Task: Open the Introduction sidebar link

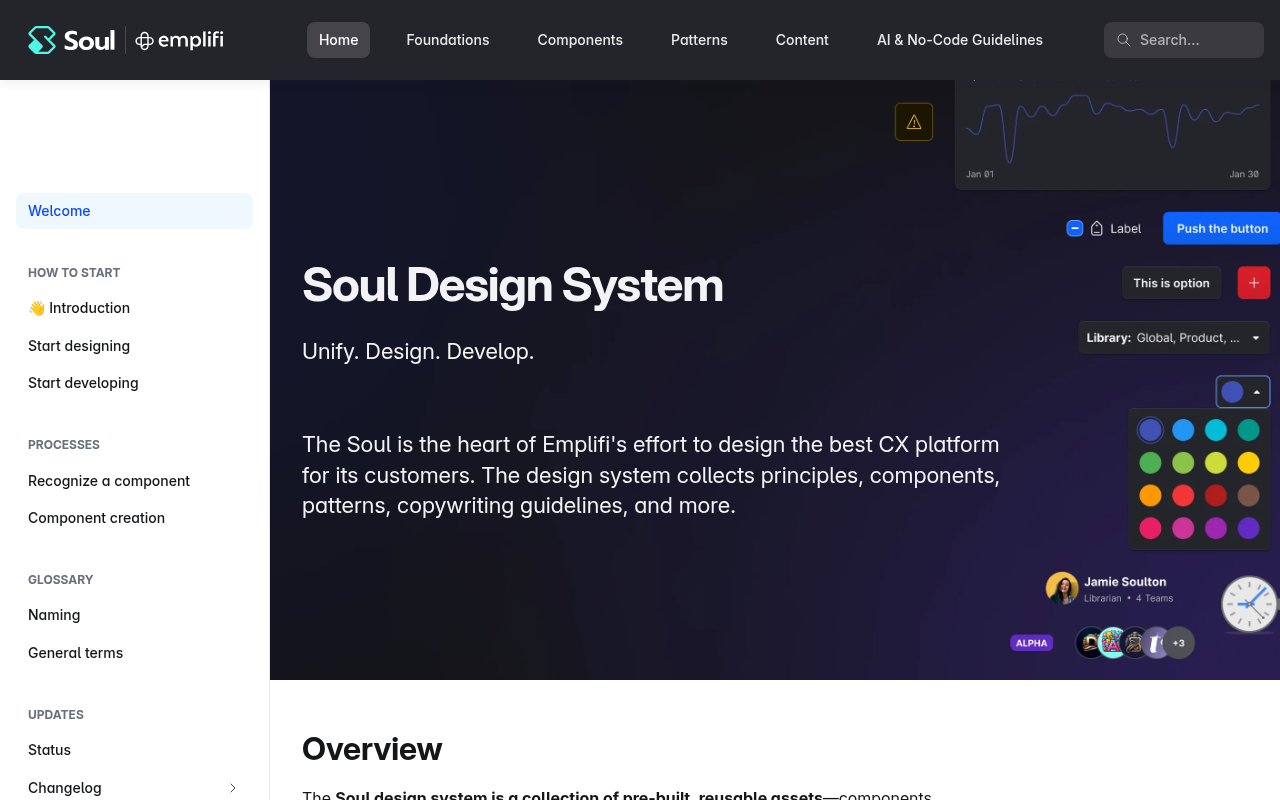Action: (134, 308)
